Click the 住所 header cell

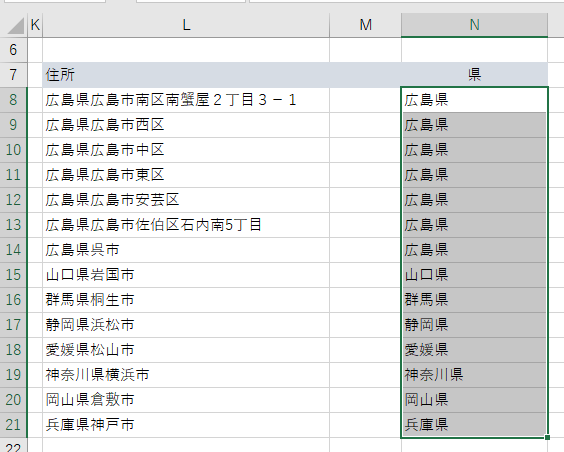(x=186, y=75)
